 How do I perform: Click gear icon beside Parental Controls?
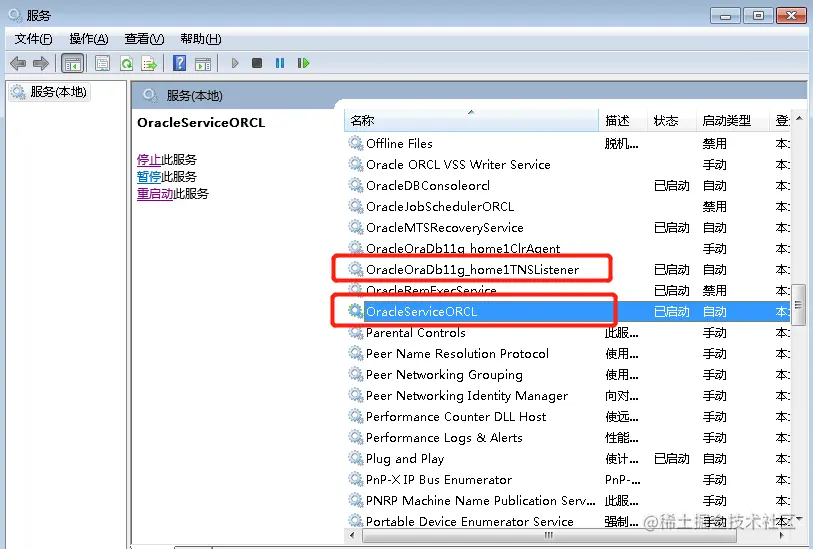coord(355,332)
